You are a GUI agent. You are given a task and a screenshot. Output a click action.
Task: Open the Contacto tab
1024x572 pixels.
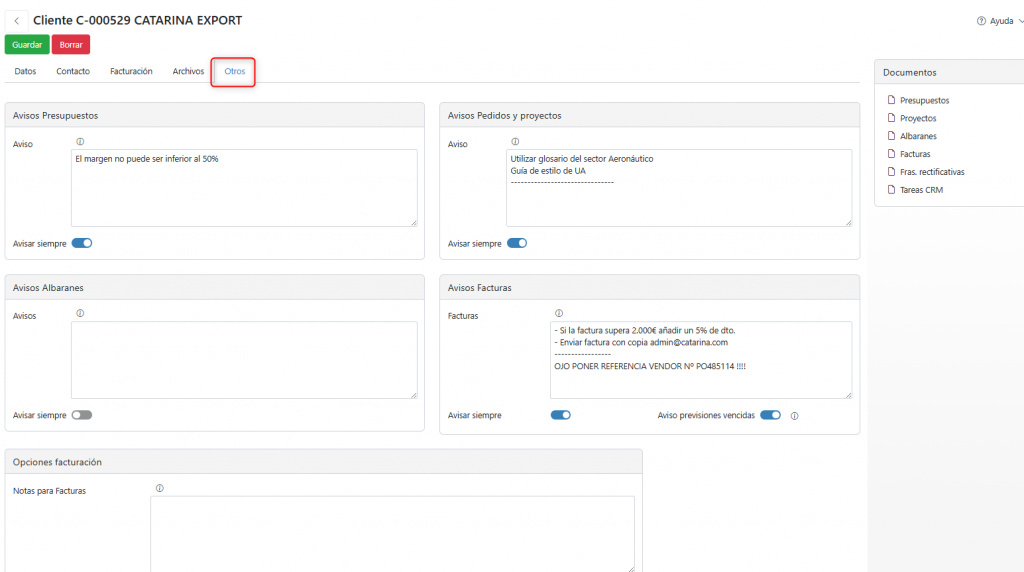click(73, 71)
